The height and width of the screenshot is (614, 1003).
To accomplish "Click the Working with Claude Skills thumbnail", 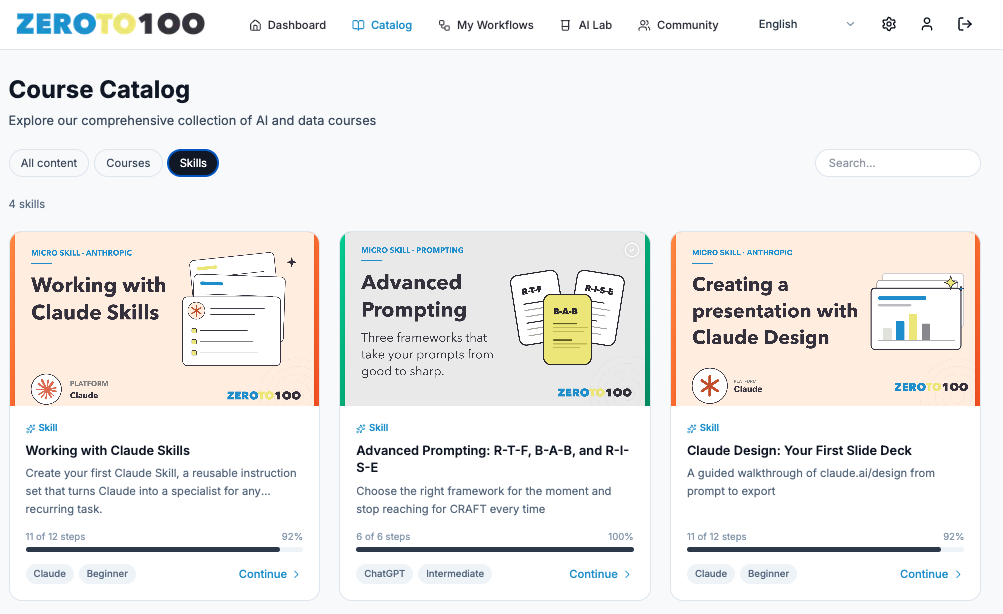I will 164,319.
